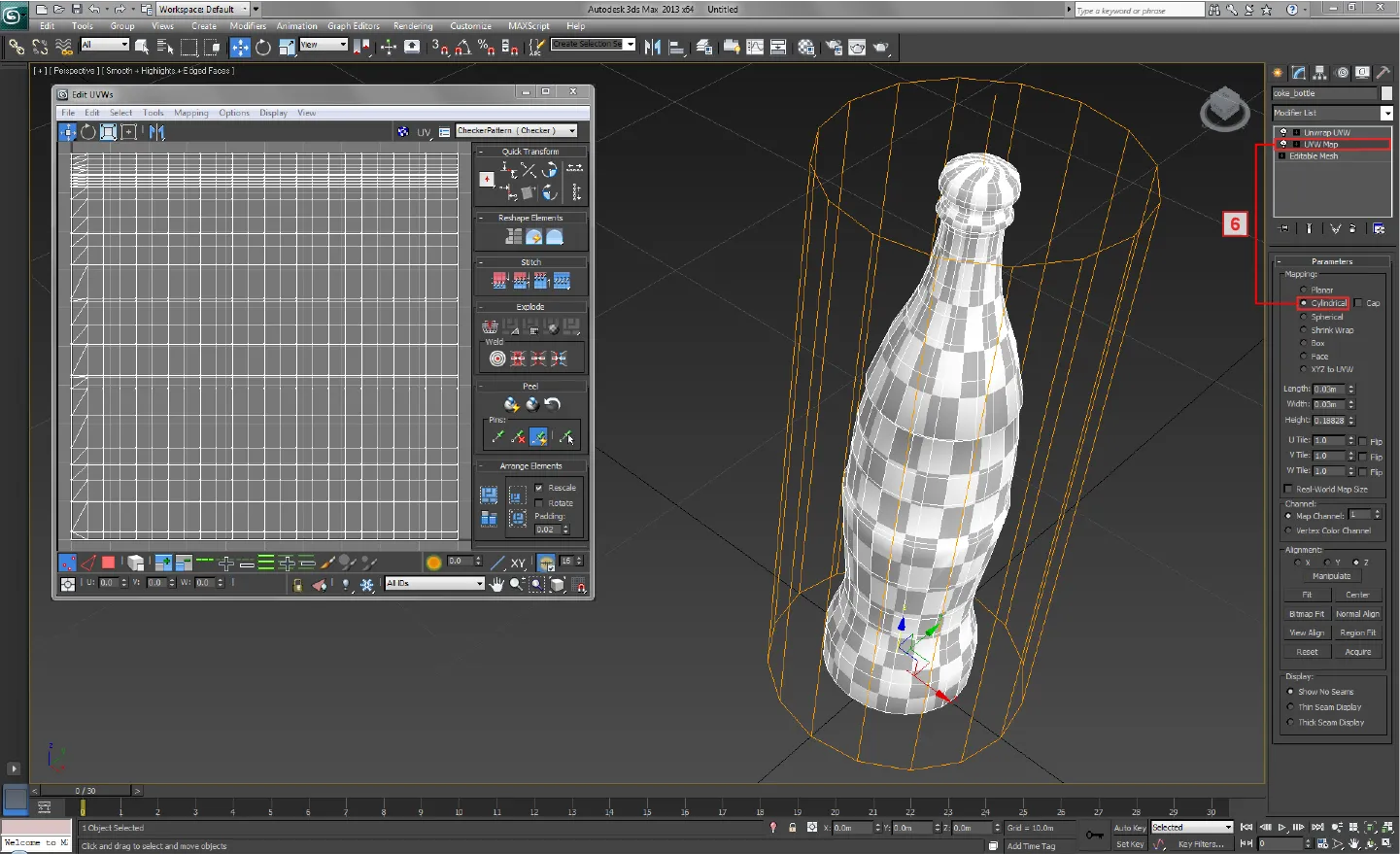Viewport: 1400px width, 854px height.
Task: Click the Select and Rotate tool in main toolbar
Action: [263, 47]
